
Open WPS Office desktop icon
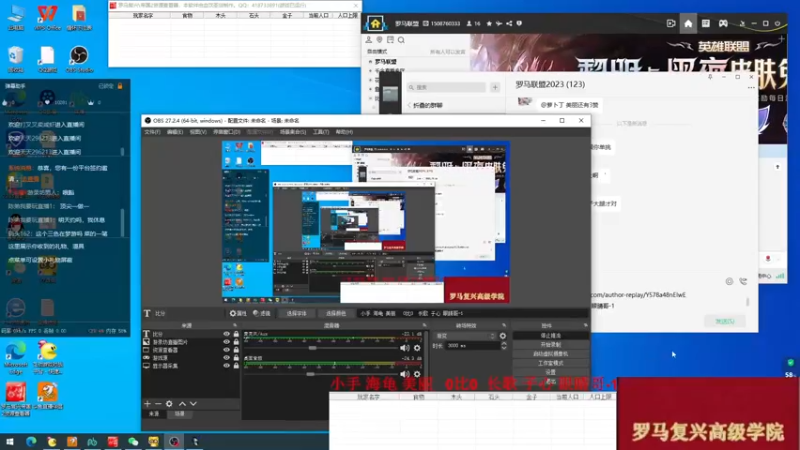[47, 17]
